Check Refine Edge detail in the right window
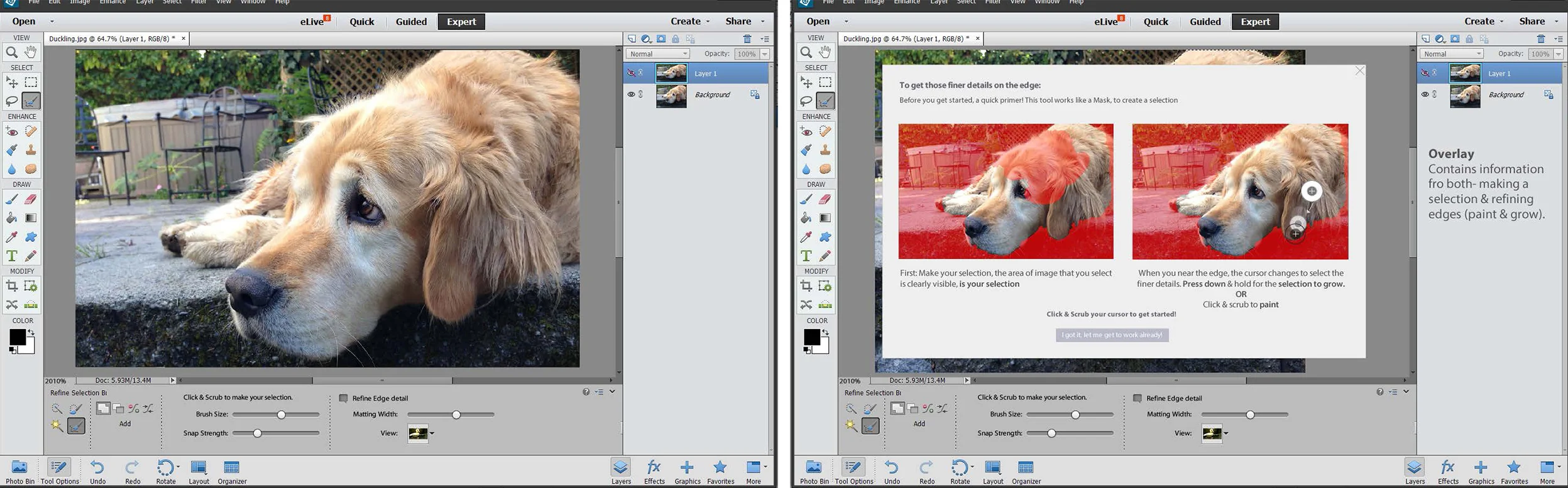 pos(1138,398)
